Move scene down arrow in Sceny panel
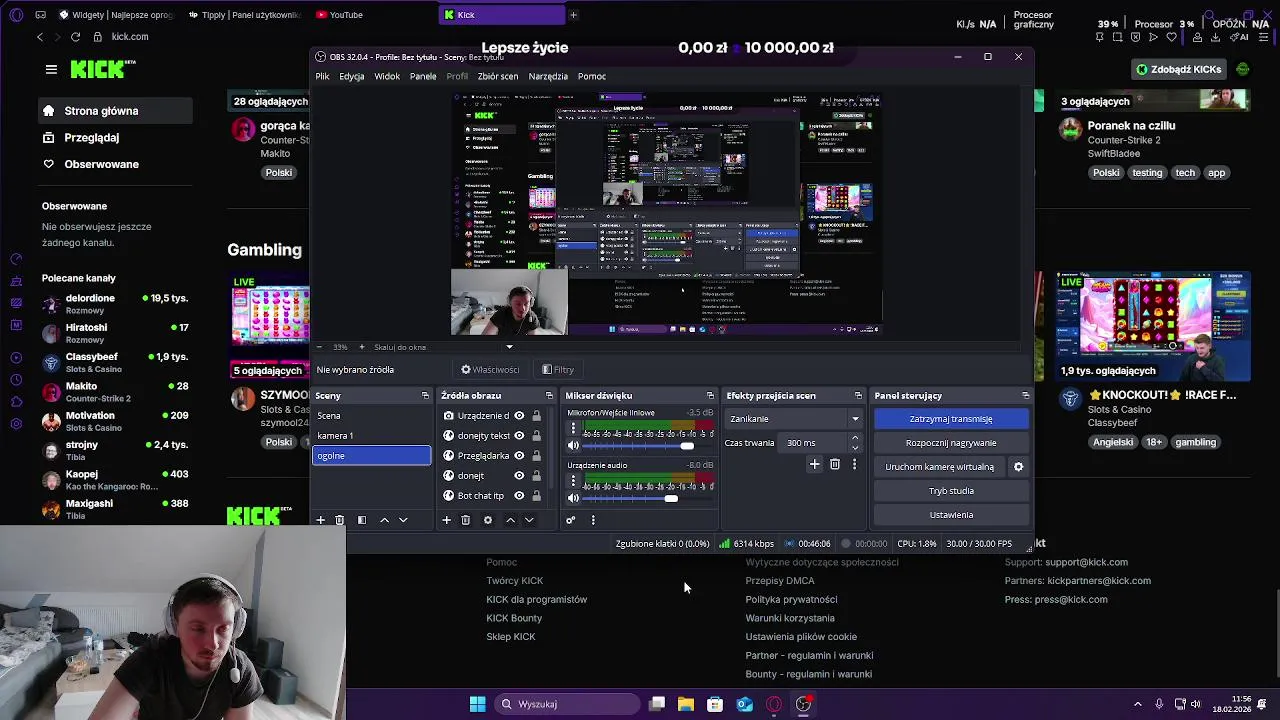Viewport: 1280px width, 720px height. 403,520
